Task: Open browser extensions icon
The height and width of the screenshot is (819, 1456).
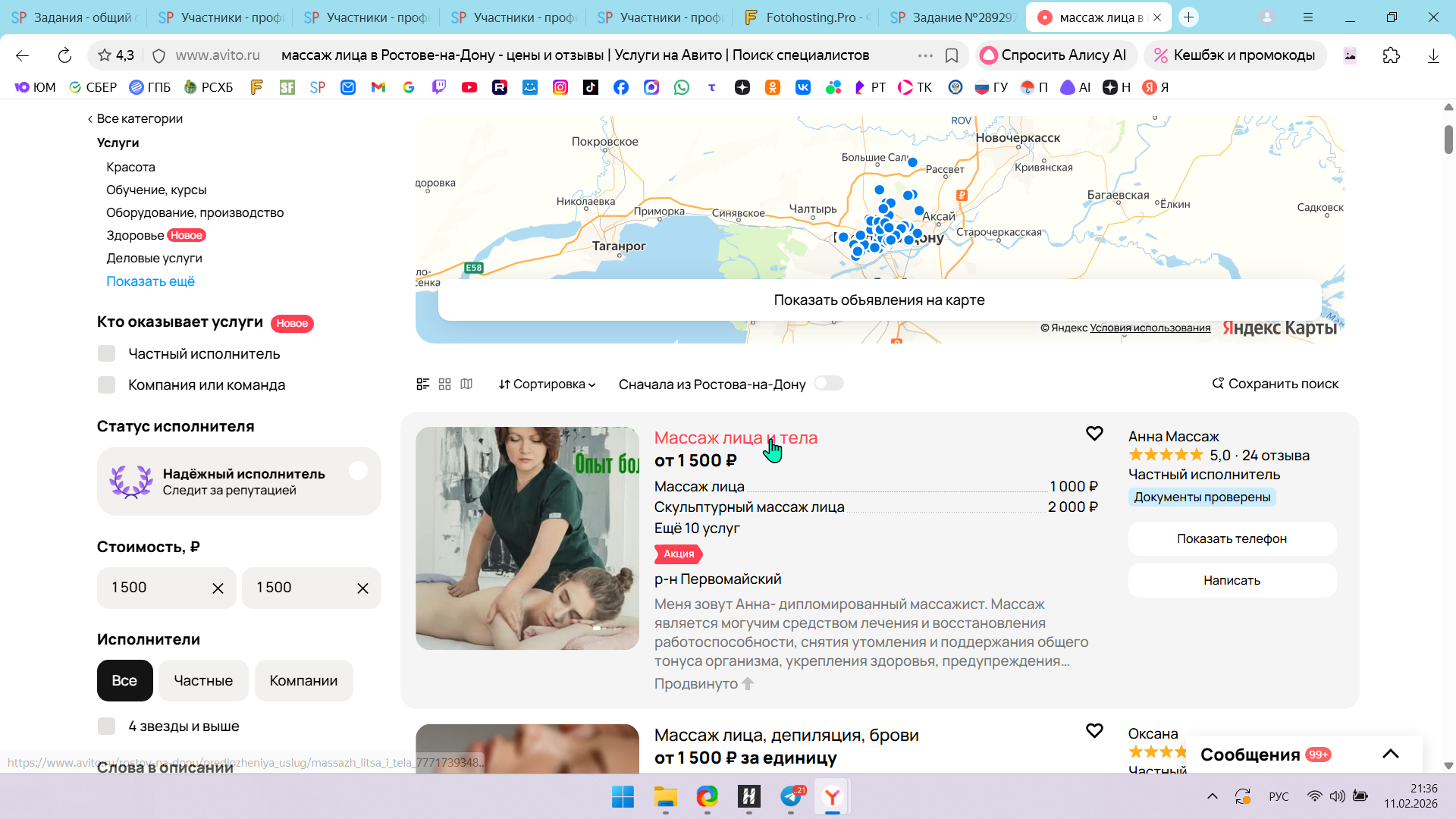Action: (1391, 55)
